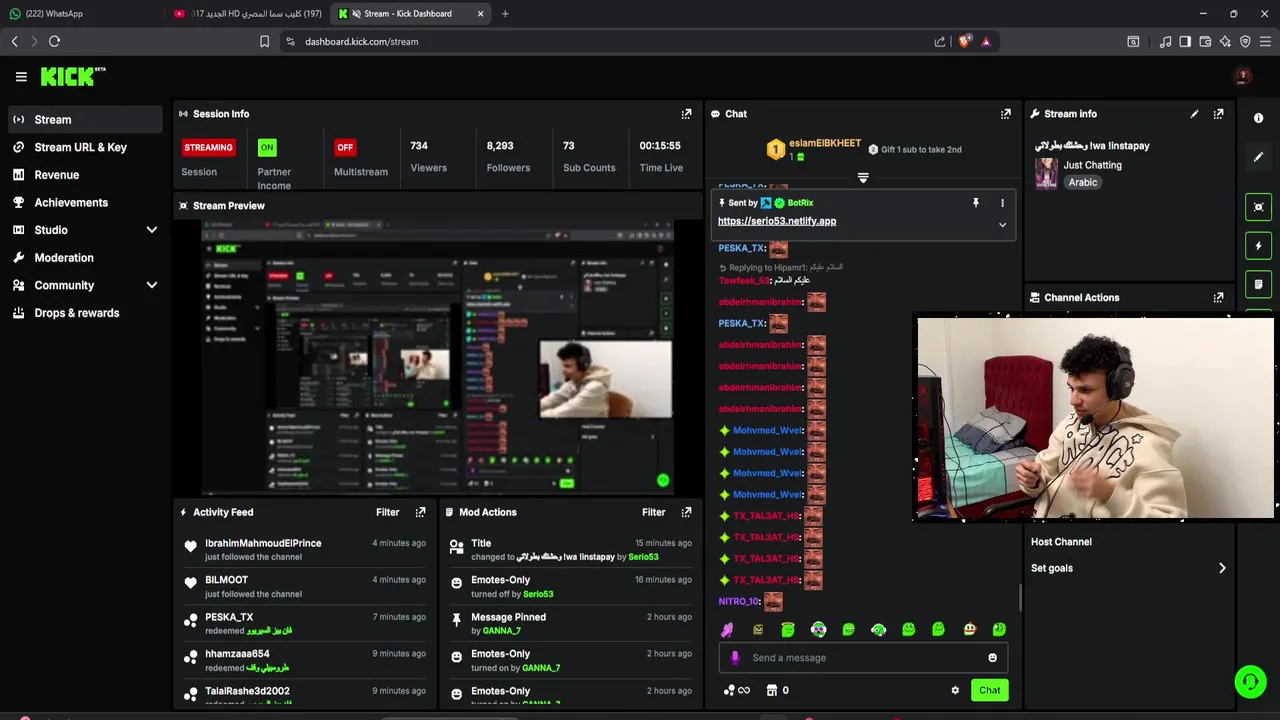The height and width of the screenshot is (720, 1280).
Task: Collapse the chat leaderboard arrow
Action: 863,178
